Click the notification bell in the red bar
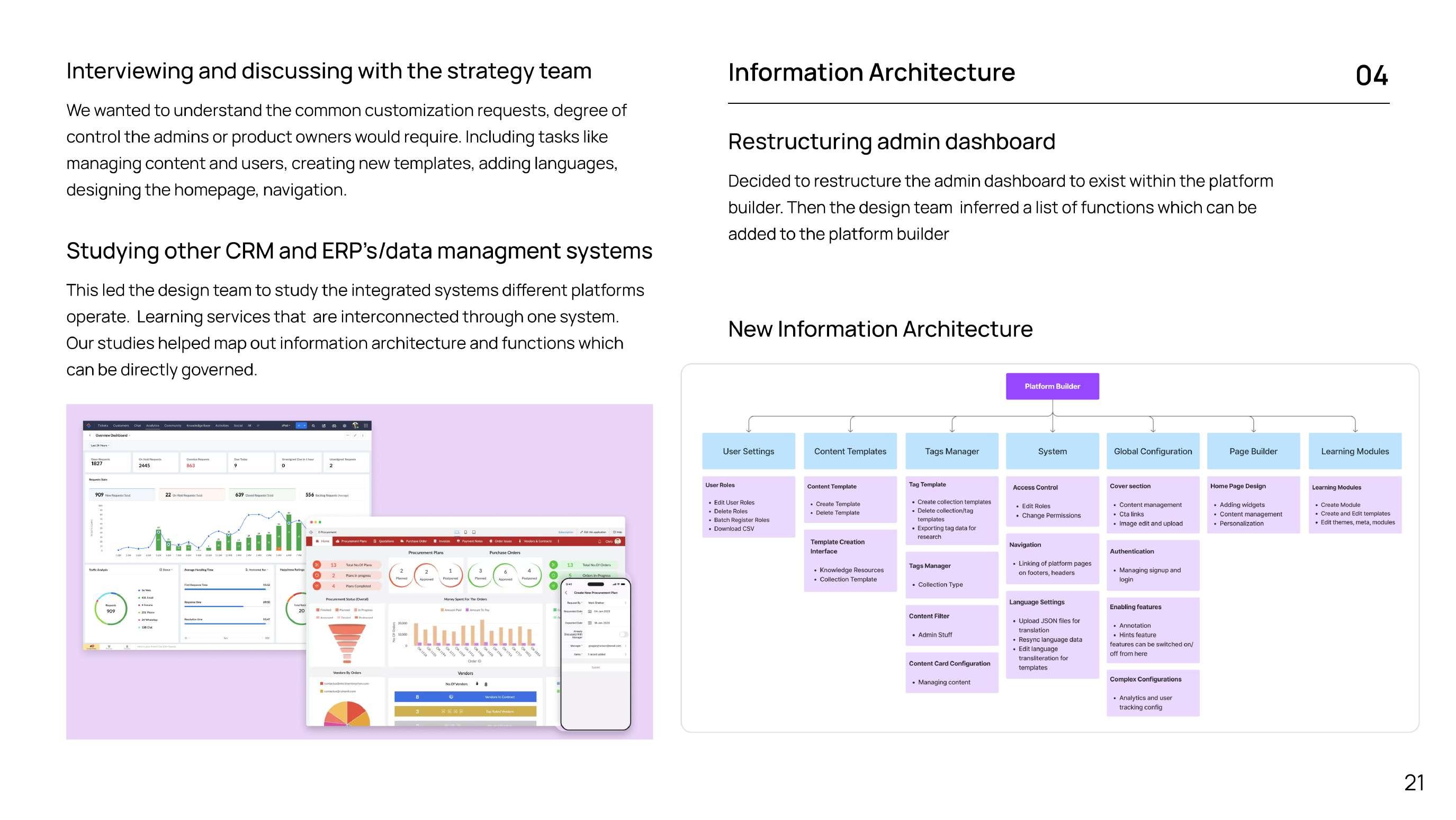This screenshot has height=820, width=1456. 599,541
